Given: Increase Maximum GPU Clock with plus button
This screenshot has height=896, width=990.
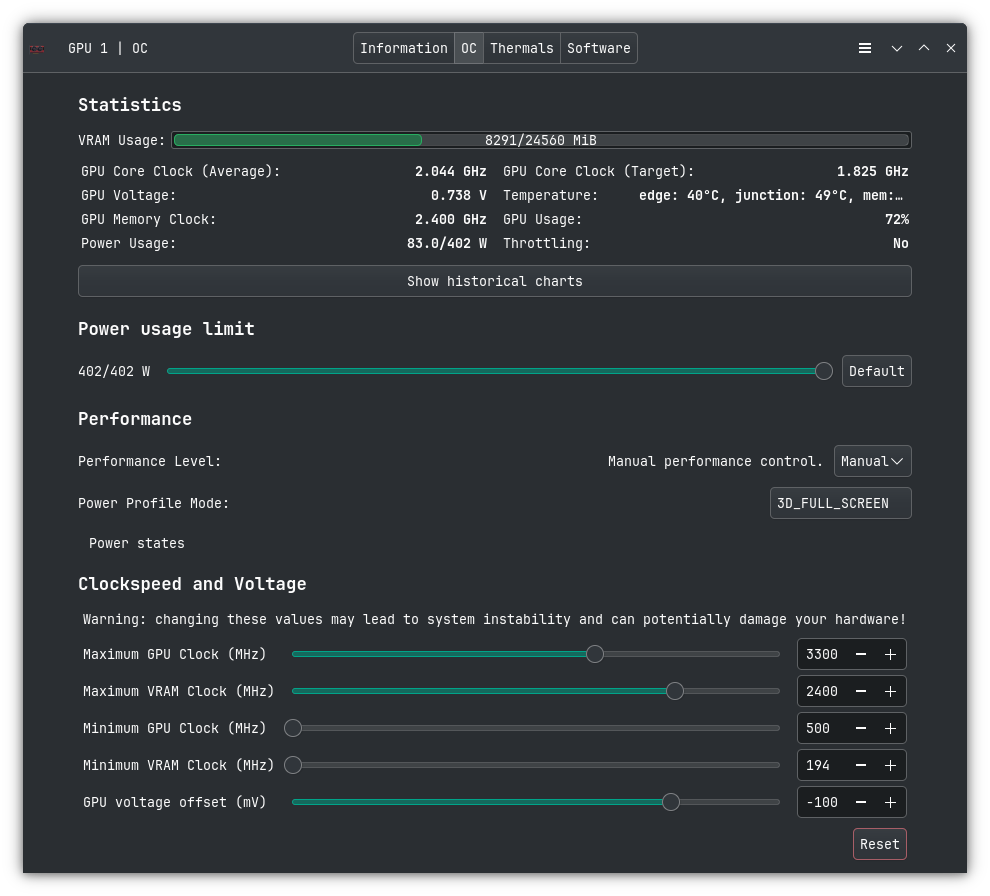Looking at the screenshot, I should click(890, 654).
